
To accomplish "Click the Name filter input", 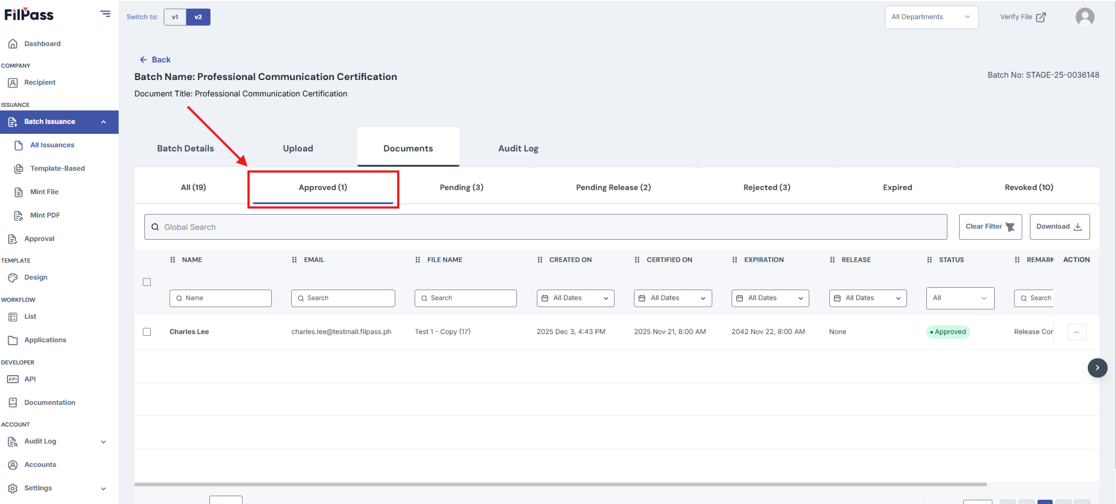I will pos(221,298).
